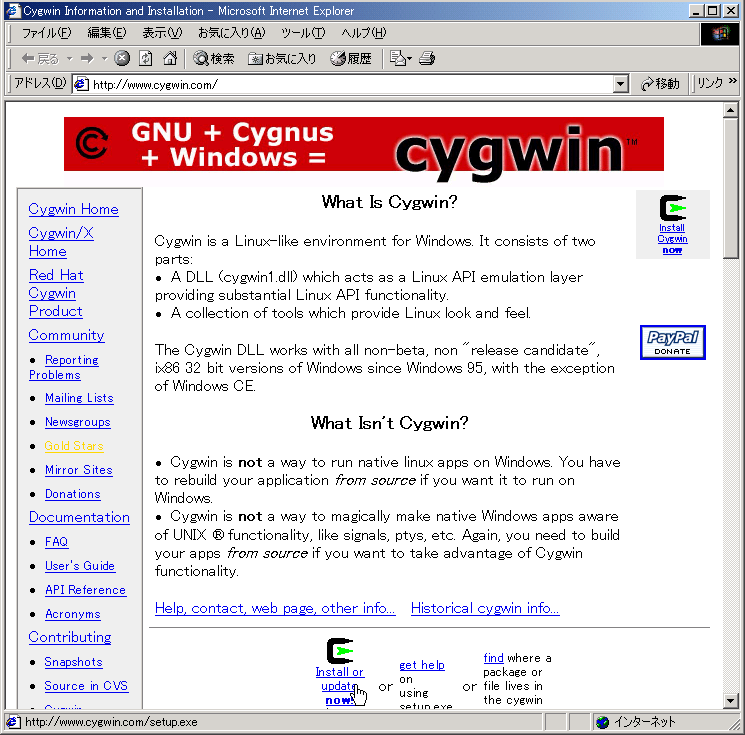745x735 pixels.
Task: Click the Install or update now text link
Action: coord(339,686)
